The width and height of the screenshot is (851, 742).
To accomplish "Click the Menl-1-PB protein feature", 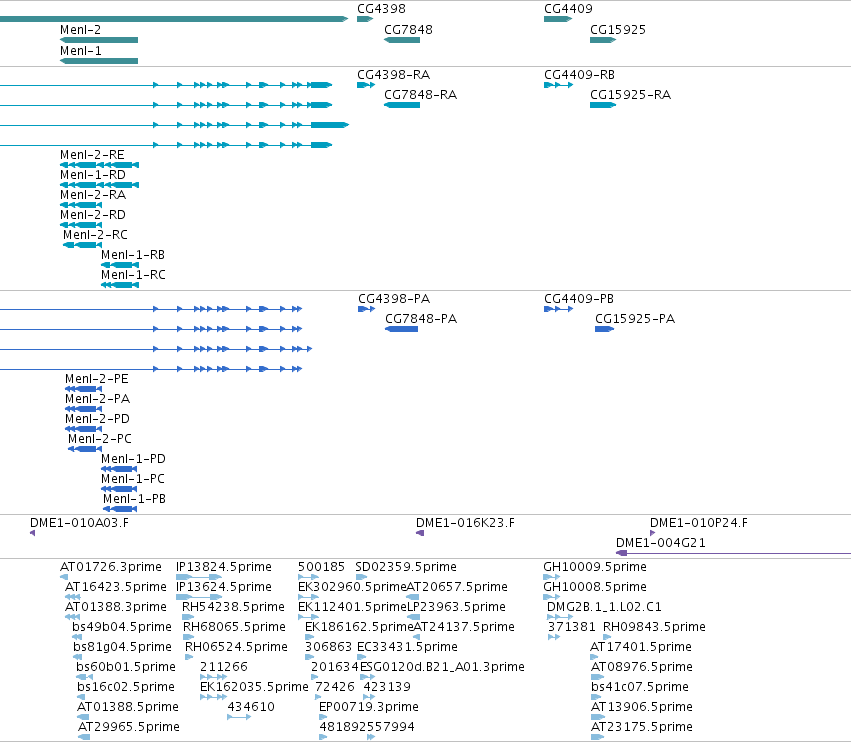I will point(120,509).
